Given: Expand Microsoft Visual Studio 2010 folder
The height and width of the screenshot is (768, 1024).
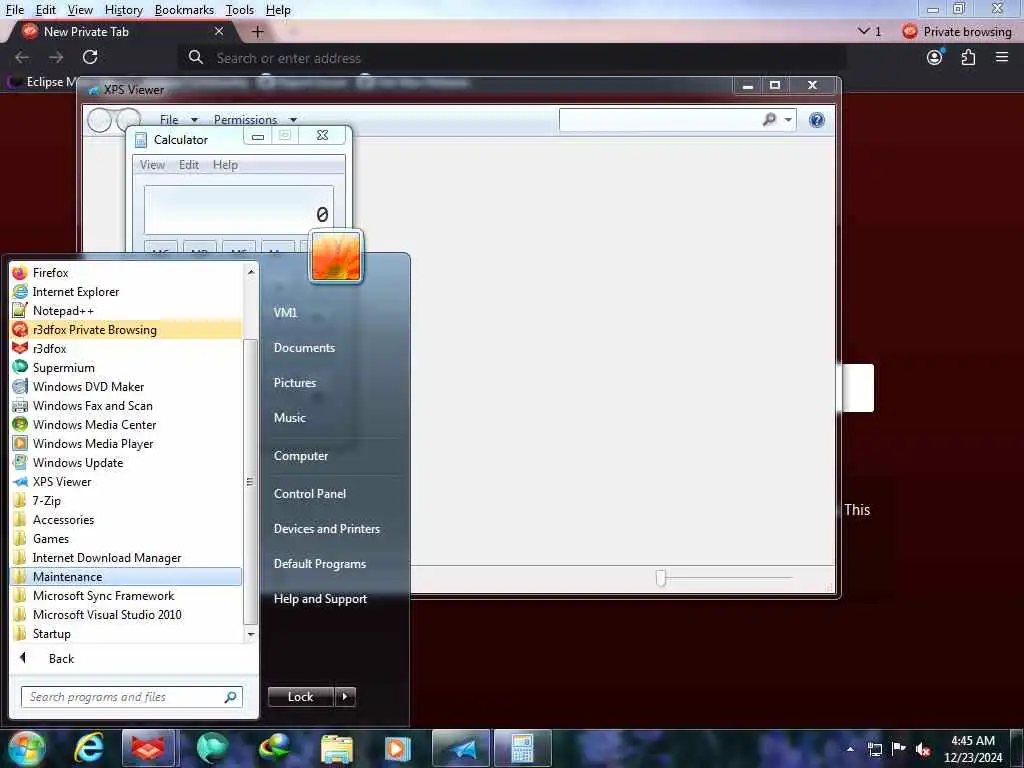Looking at the screenshot, I should [x=126, y=615].
